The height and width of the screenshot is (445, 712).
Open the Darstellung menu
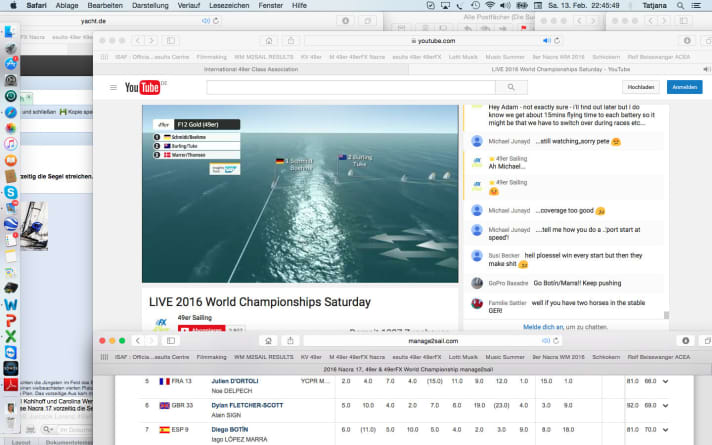coord(150,5)
